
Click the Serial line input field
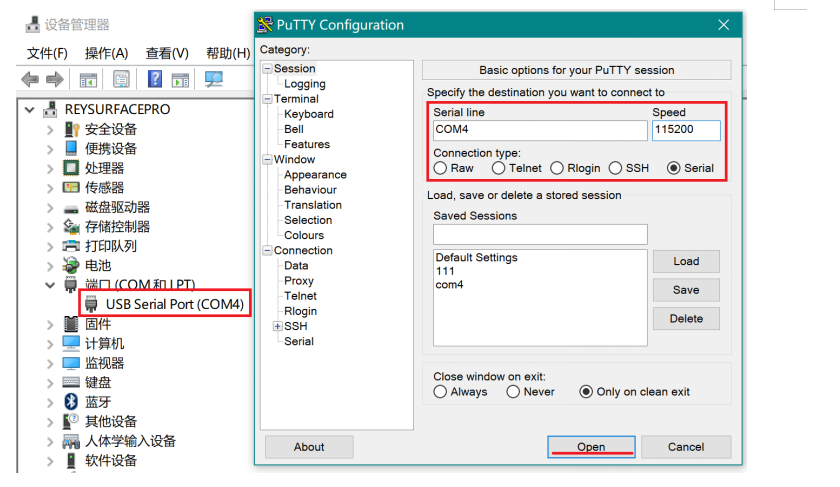(540, 131)
